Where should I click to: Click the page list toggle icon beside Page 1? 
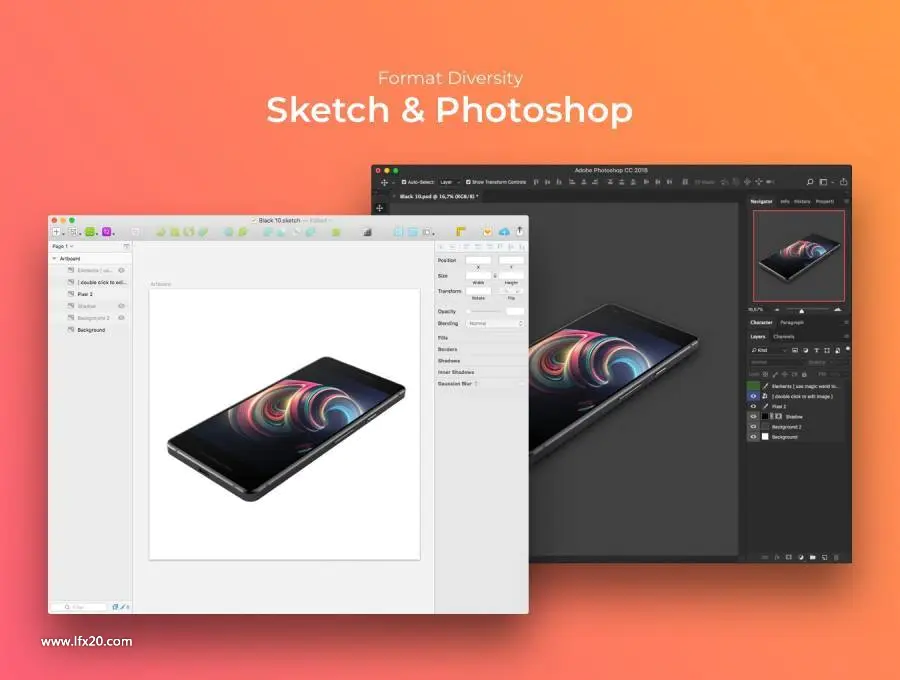(x=126, y=246)
